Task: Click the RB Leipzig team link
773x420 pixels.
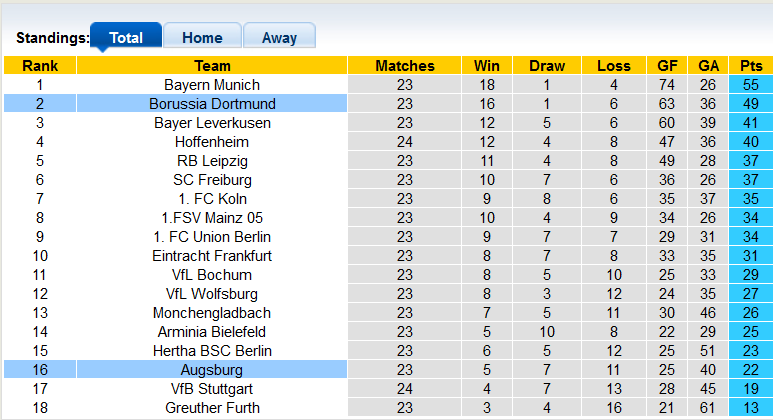Action: coord(212,161)
